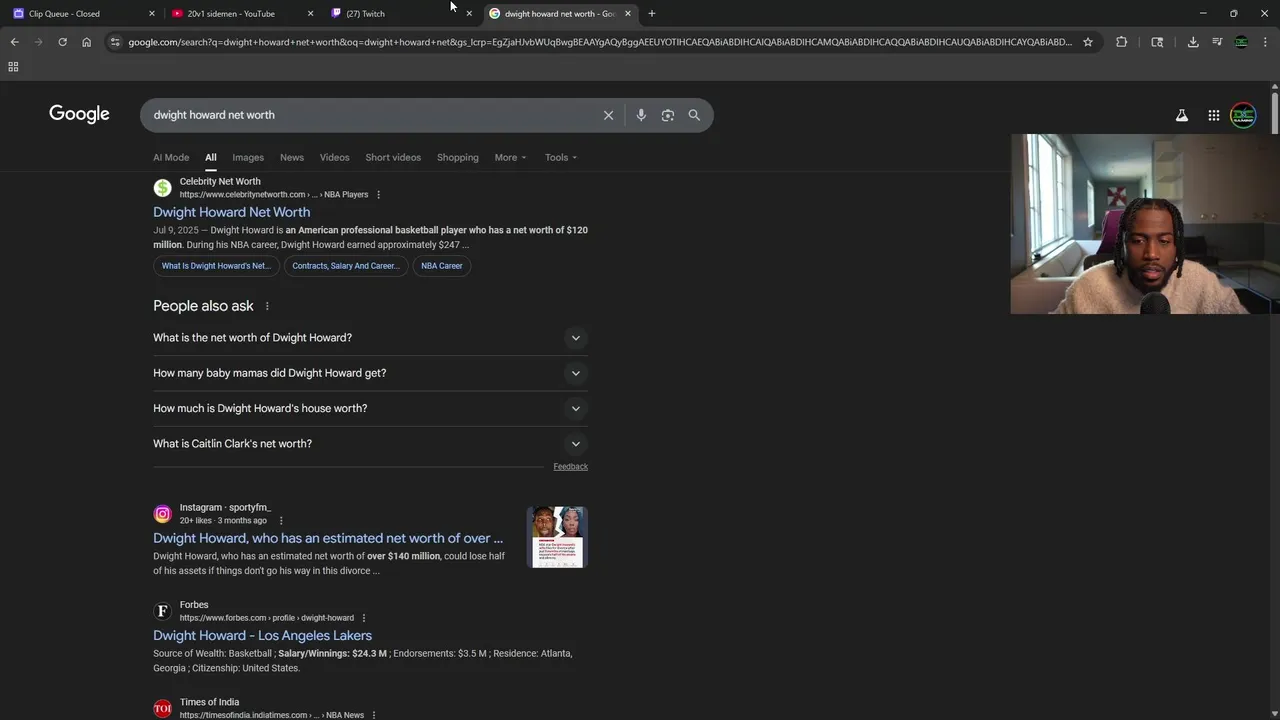
Task: Open 'Dwight Howard - Los Angeles Lakers' Forbes link
Action: [x=262, y=636]
